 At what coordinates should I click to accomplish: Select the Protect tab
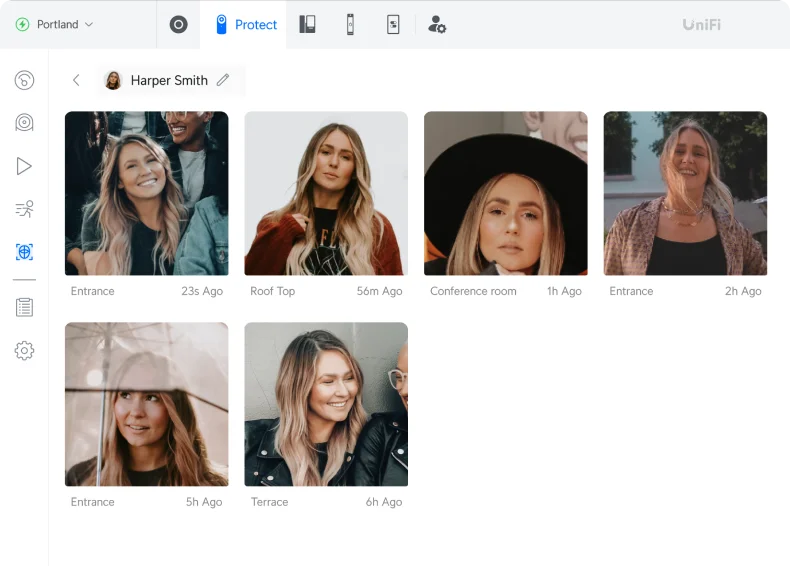243,24
